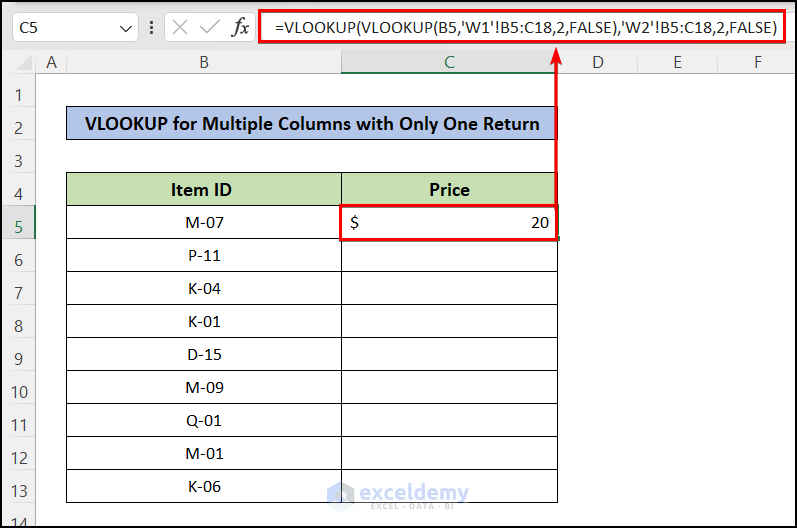Select the 'Price' header cell
The width and height of the screenshot is (797, 528).
(449, 190)
